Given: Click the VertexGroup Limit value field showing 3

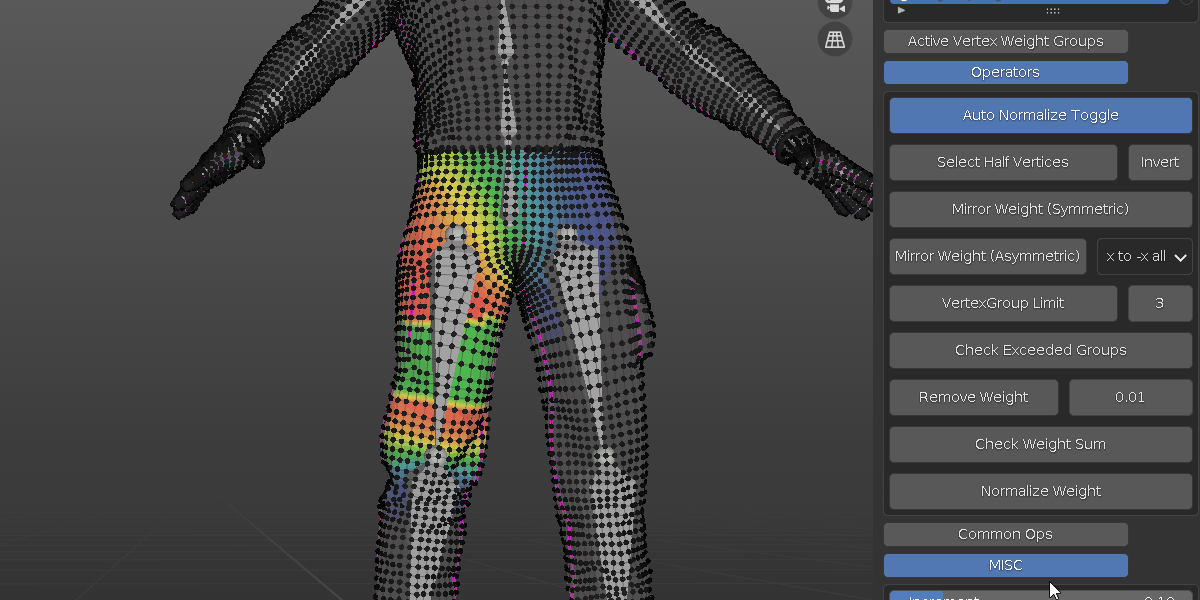Looking at the screenshot, I should pos(1160,303).
